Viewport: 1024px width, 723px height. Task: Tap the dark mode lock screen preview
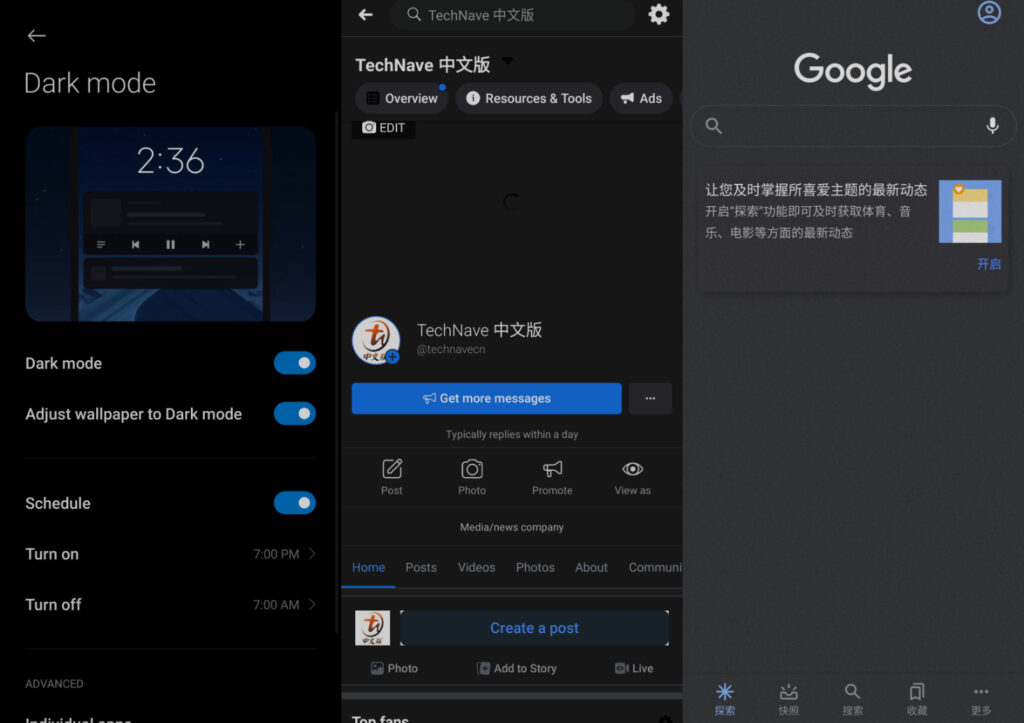point(170,224)
